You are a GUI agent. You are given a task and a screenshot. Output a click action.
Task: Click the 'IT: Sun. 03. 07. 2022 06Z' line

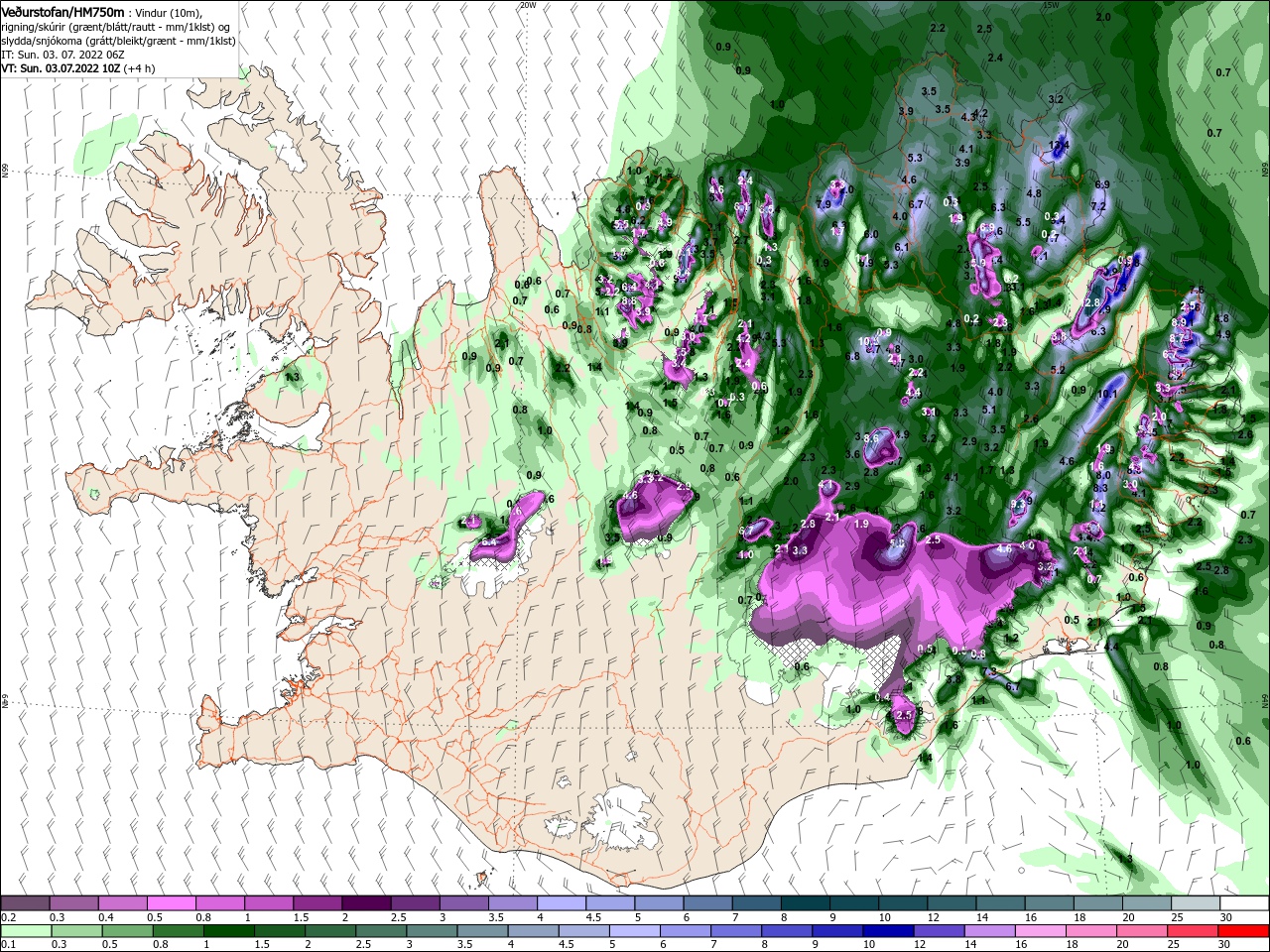(63, 55)
